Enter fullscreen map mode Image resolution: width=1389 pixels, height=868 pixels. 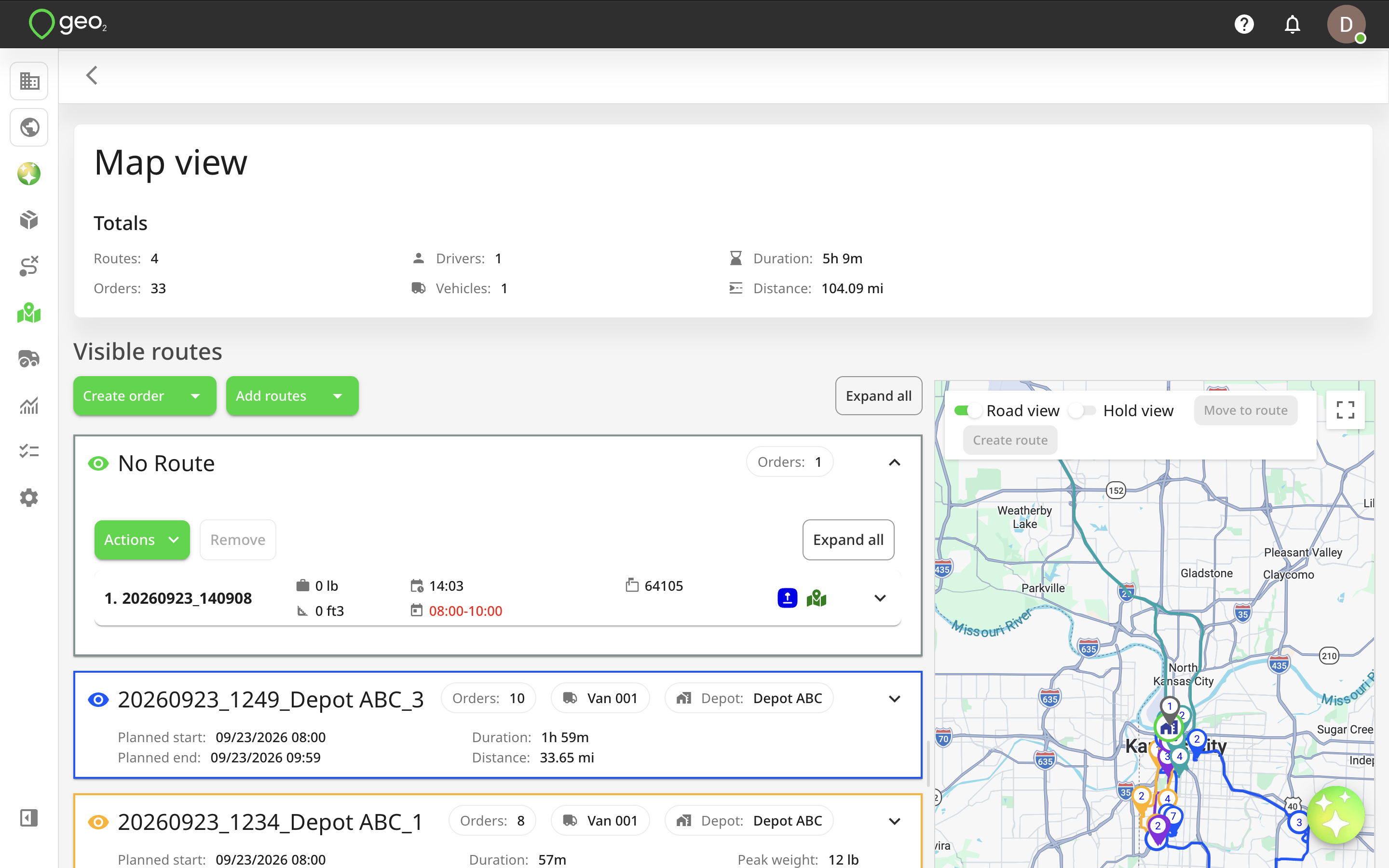click(x=1346, y=410)
